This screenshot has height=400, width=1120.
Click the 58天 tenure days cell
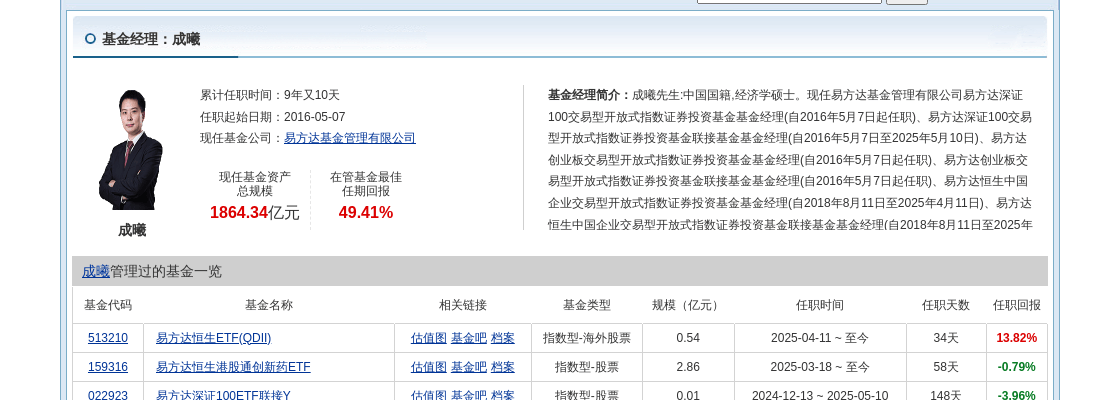pyautogui.click(x=946, y=367)
